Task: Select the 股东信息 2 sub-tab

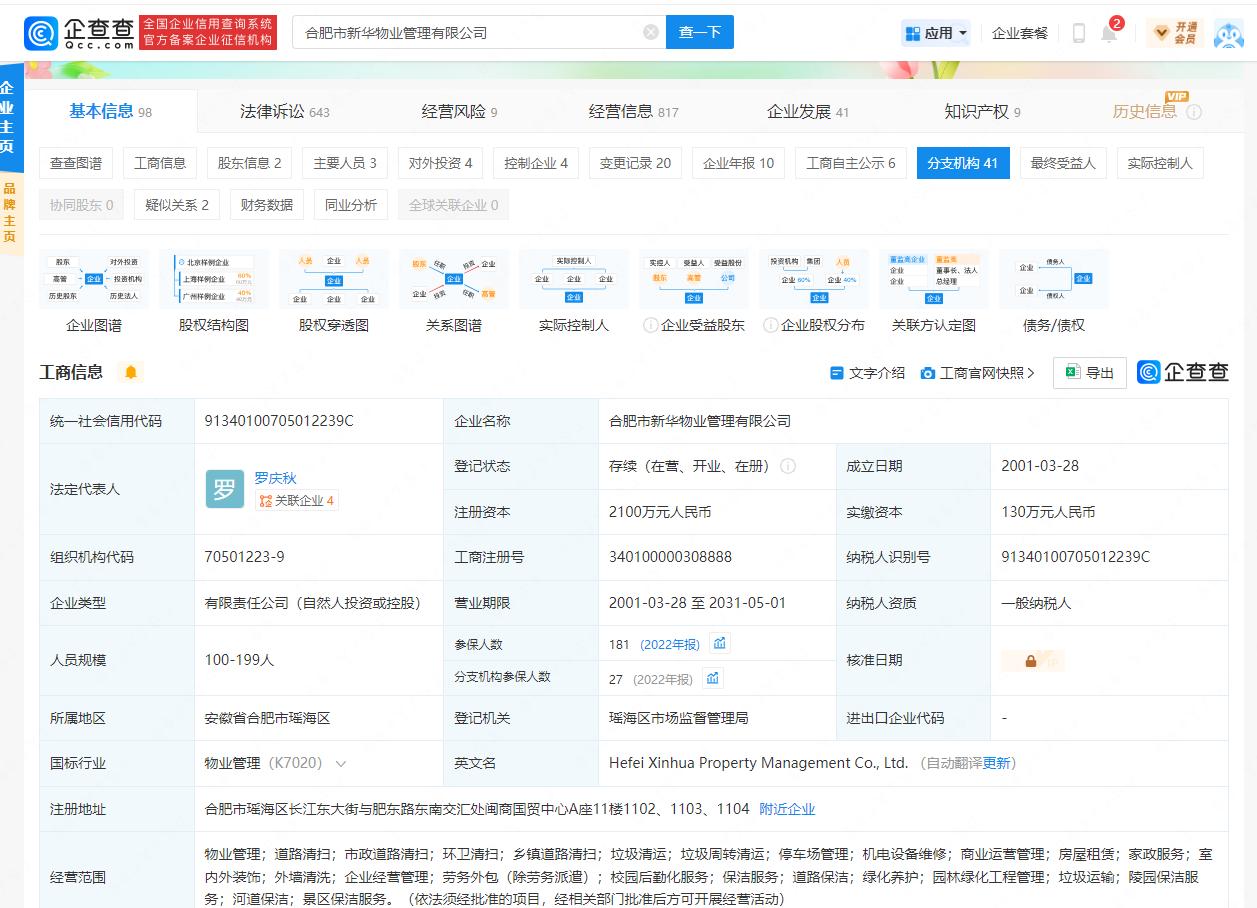Action: coord(250,163)
